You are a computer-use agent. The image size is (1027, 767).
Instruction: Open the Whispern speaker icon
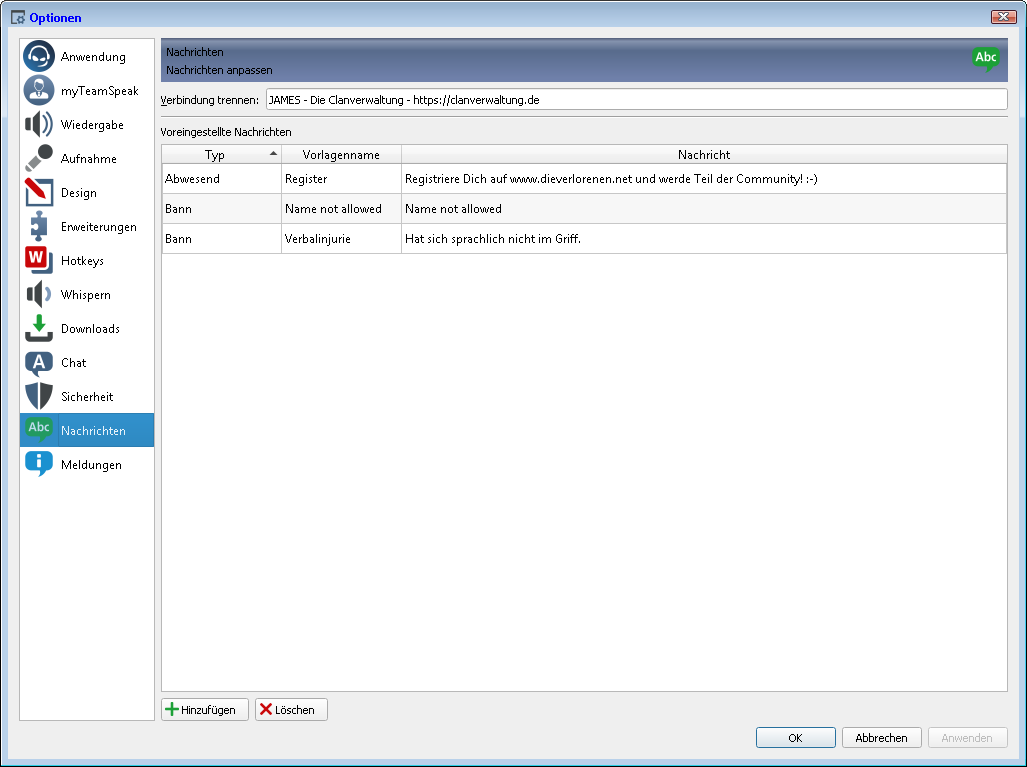(x=39, y=295)
